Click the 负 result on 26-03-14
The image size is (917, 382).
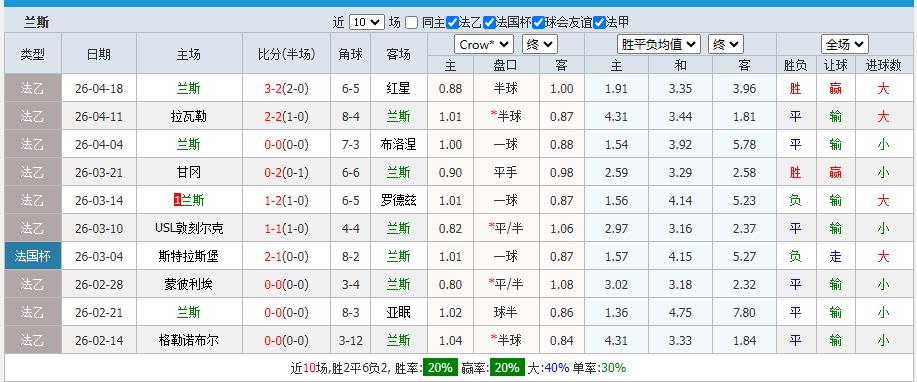795,200
